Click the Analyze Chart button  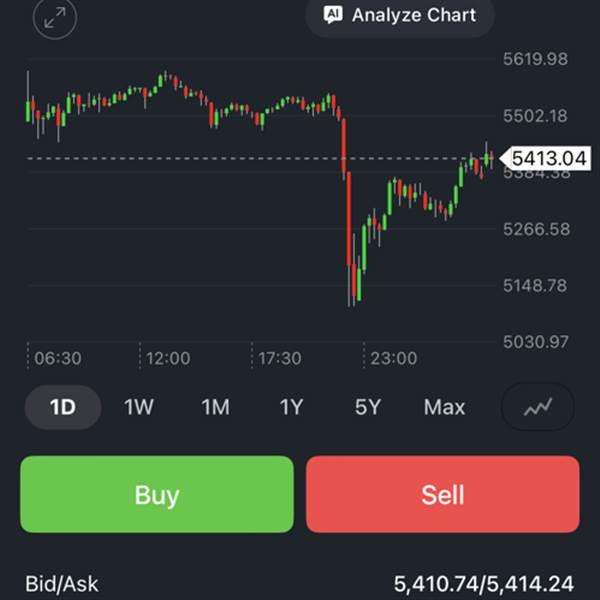[400, 15]
